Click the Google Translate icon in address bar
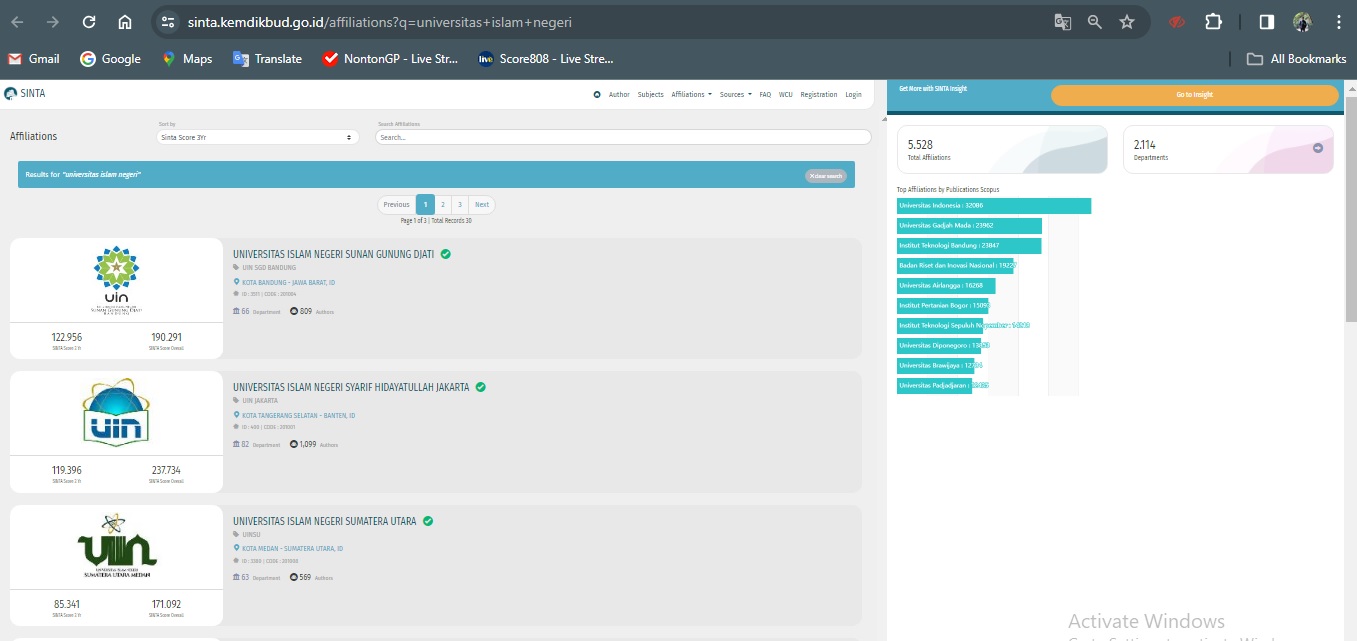Image resolution: width=1357 pixels, height=641 pixels. coord(1062,22)
